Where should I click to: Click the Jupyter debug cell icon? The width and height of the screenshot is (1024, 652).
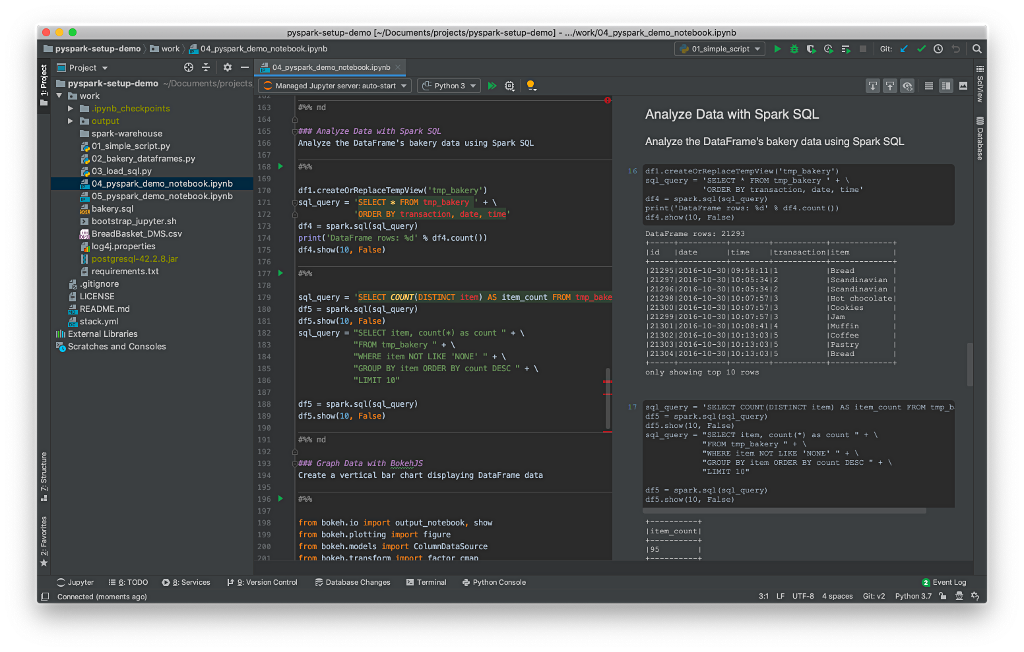point(510,86)
